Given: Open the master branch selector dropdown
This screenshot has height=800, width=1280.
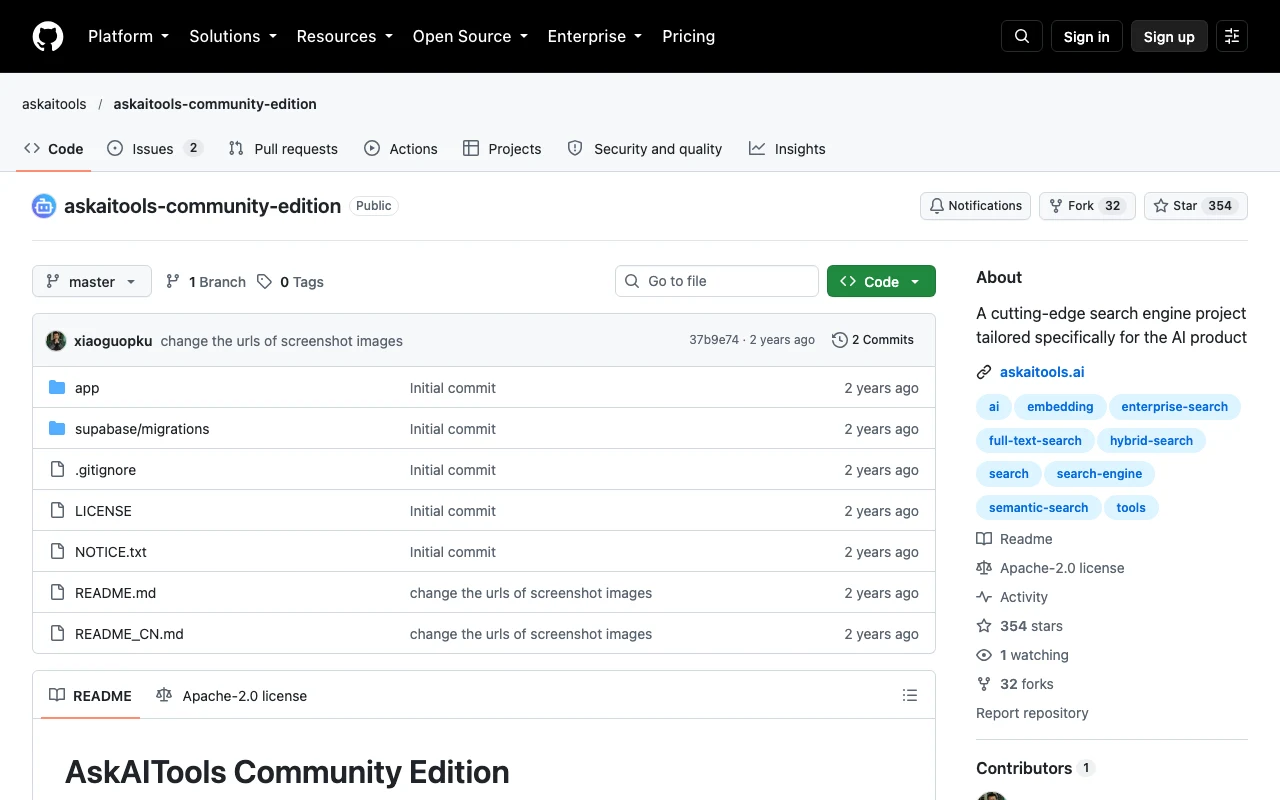Looking at the screenshot, I should 92,282.
